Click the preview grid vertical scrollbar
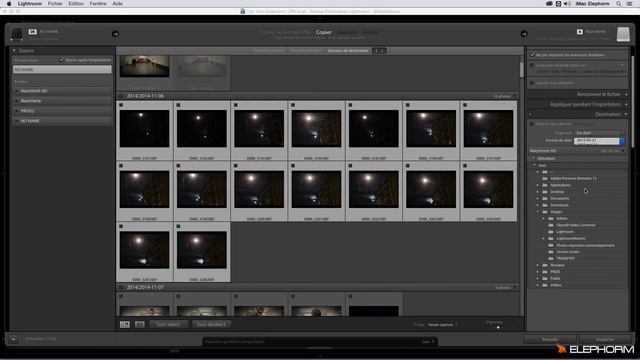The height and width of the screenshot is (360, 640). tap(521, 69)
